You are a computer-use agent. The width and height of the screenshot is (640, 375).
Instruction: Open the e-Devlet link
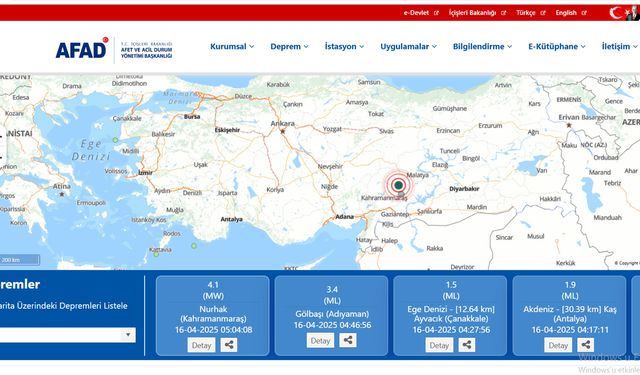[x=416, y=13]
